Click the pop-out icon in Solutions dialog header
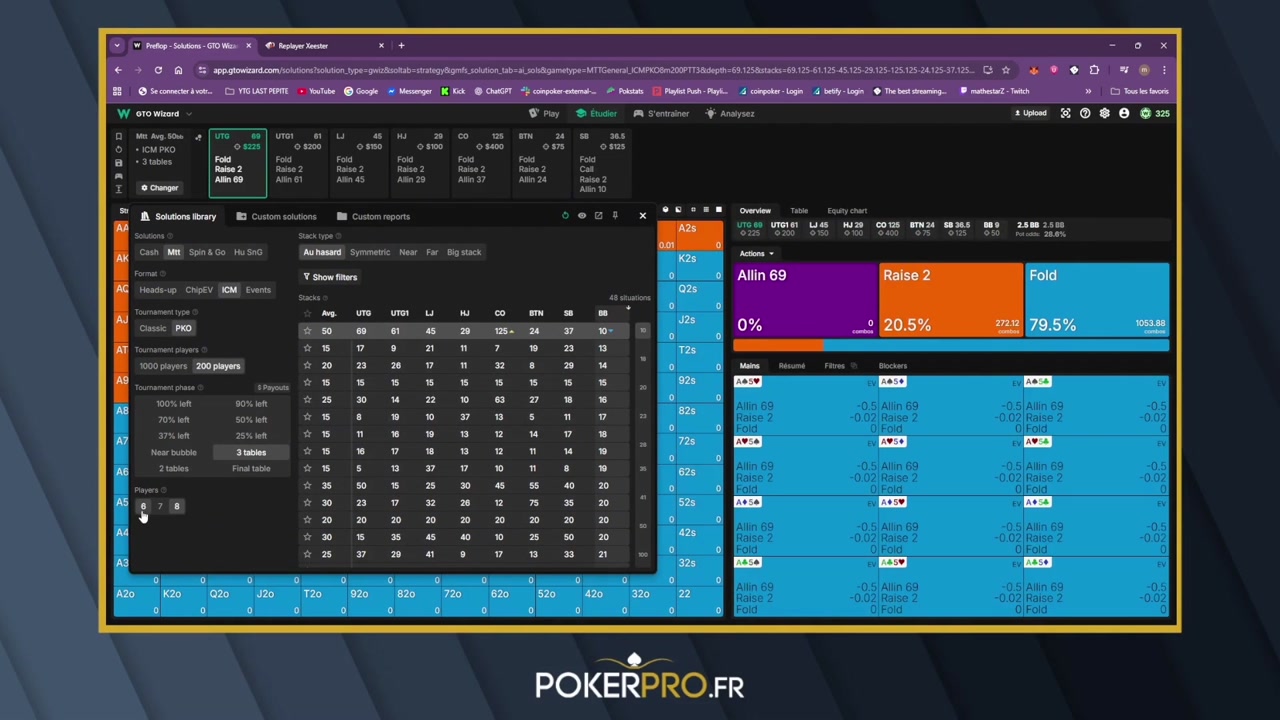Screen dimensions: 1280x720 point(598,216)
